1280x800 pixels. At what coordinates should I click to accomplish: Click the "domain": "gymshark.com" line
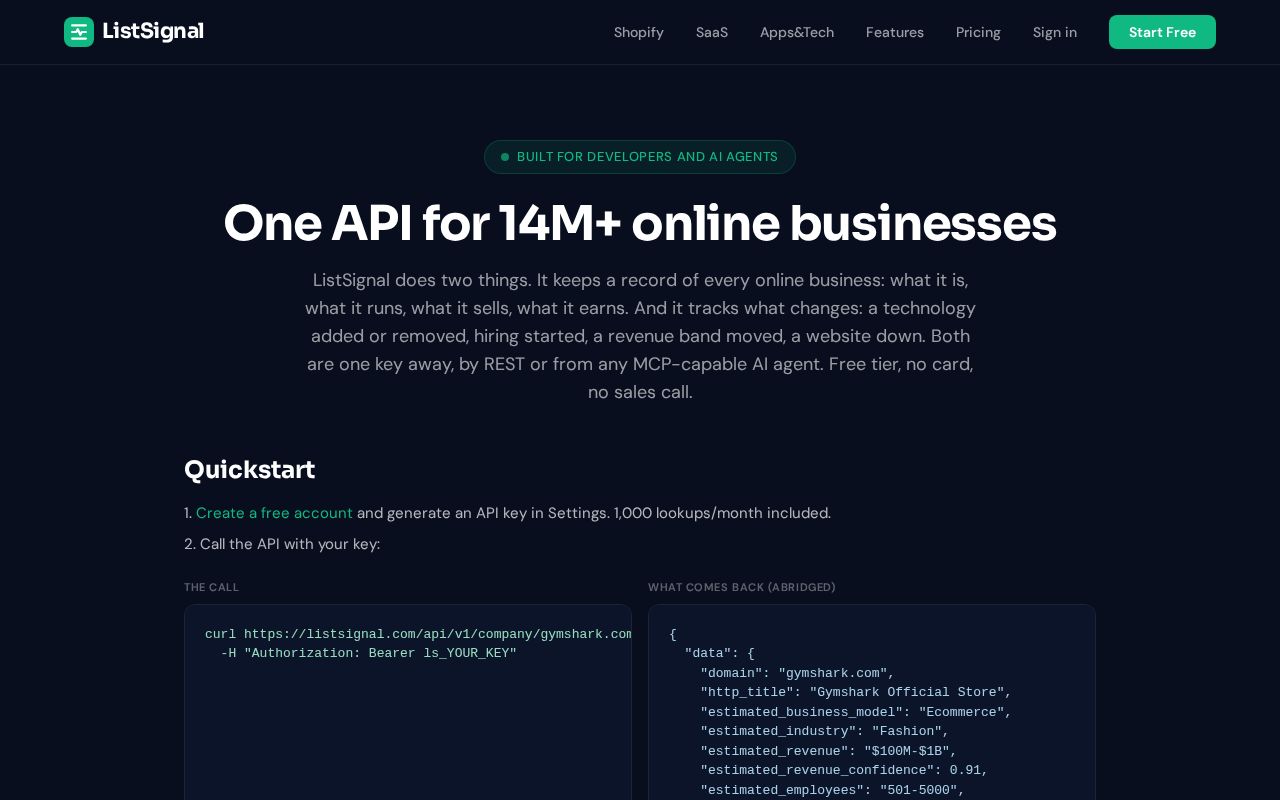(x=797, y=673)
